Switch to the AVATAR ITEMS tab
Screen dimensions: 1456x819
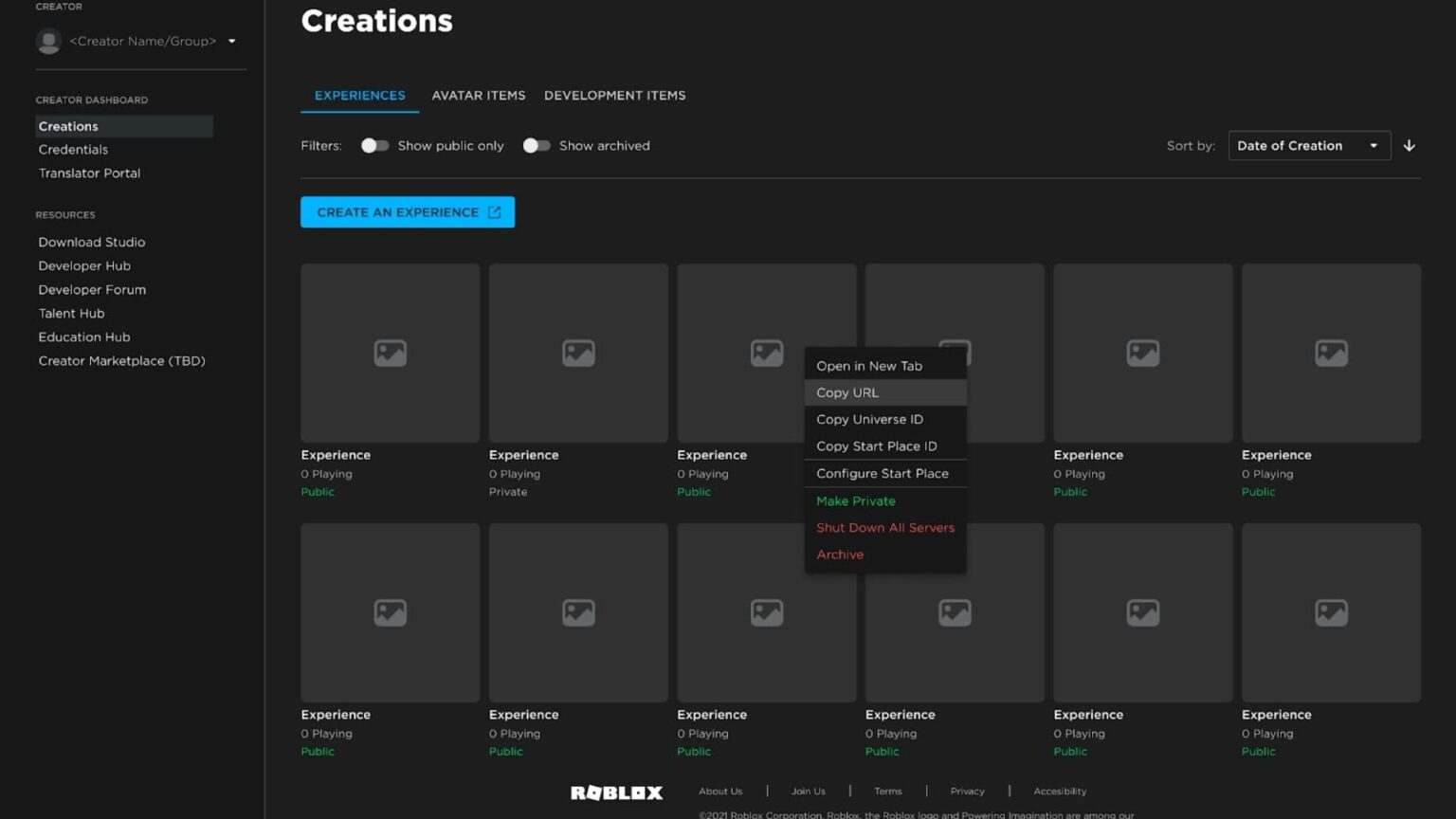tap(479, 95)
